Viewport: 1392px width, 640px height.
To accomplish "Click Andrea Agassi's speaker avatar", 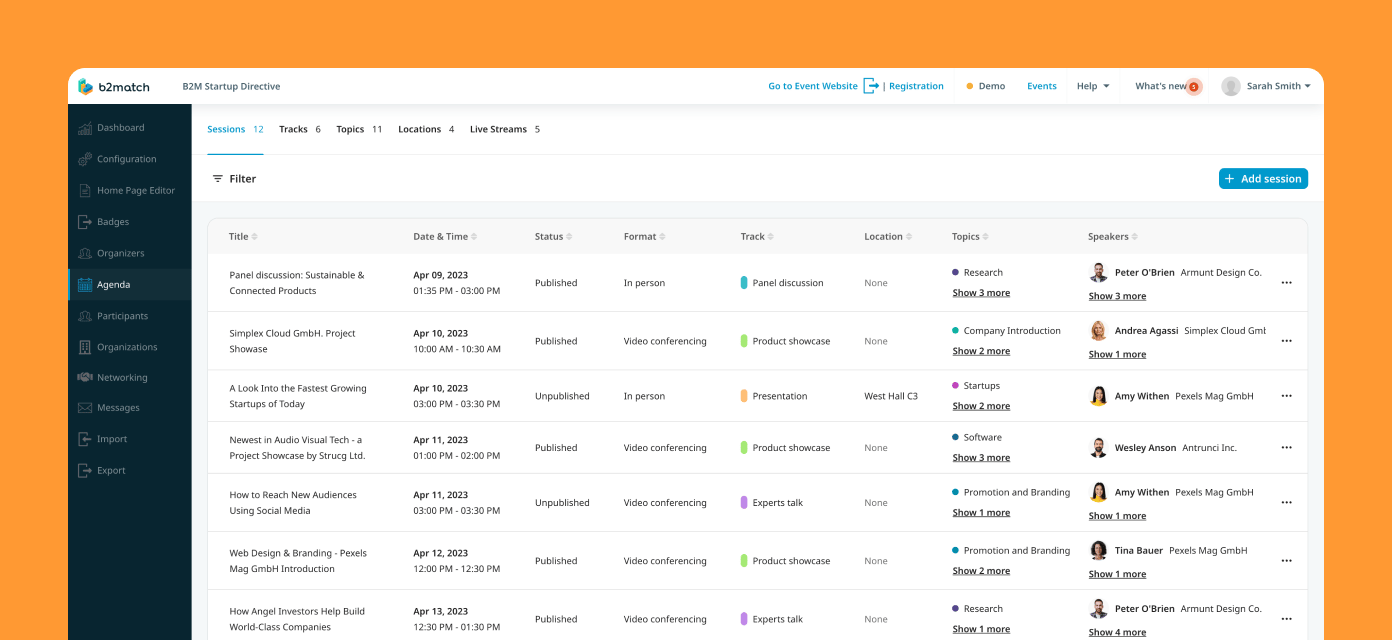I will click(x=1098, y=331).
